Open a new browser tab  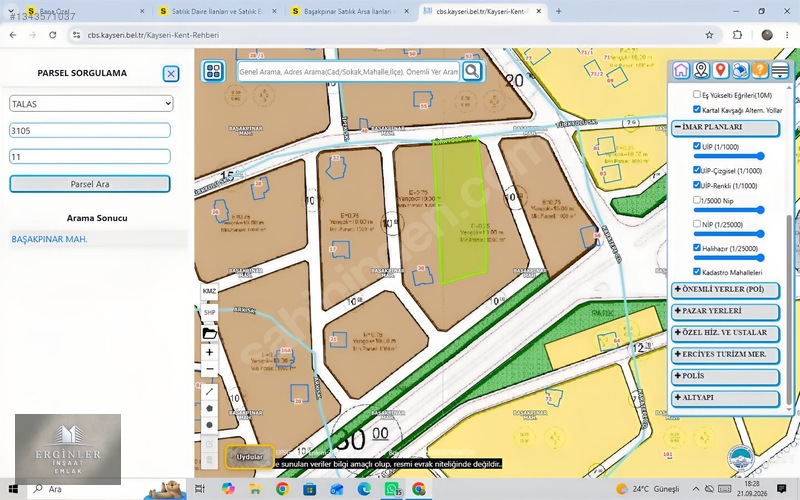(559, 11)
